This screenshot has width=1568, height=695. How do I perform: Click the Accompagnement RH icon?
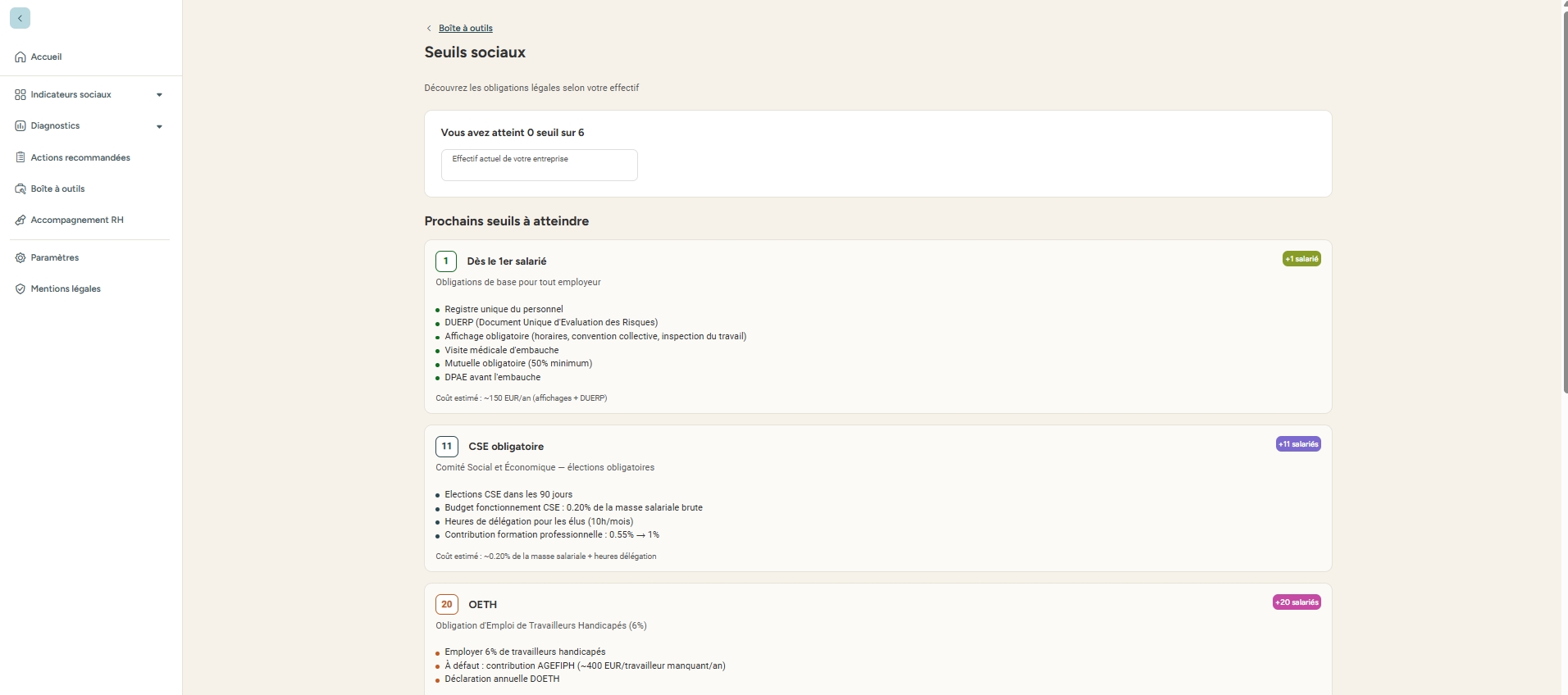coord(21,220)
